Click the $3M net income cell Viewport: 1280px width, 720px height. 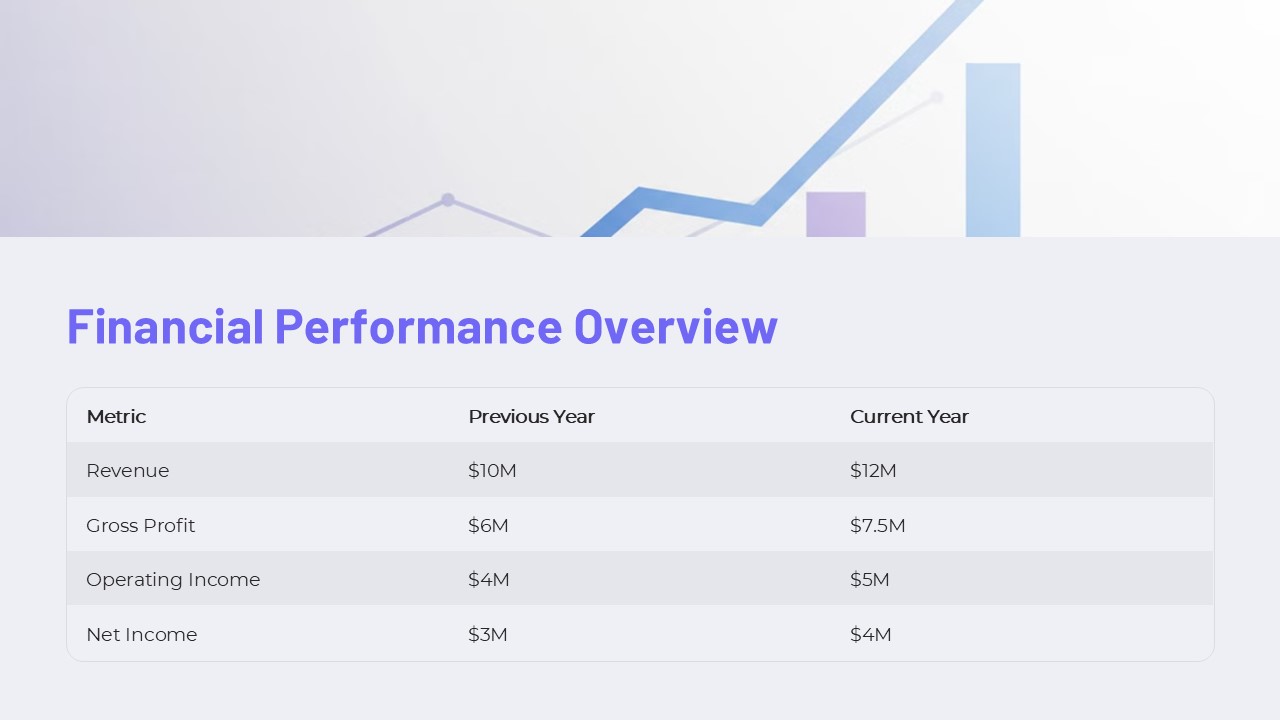[487, 634]
